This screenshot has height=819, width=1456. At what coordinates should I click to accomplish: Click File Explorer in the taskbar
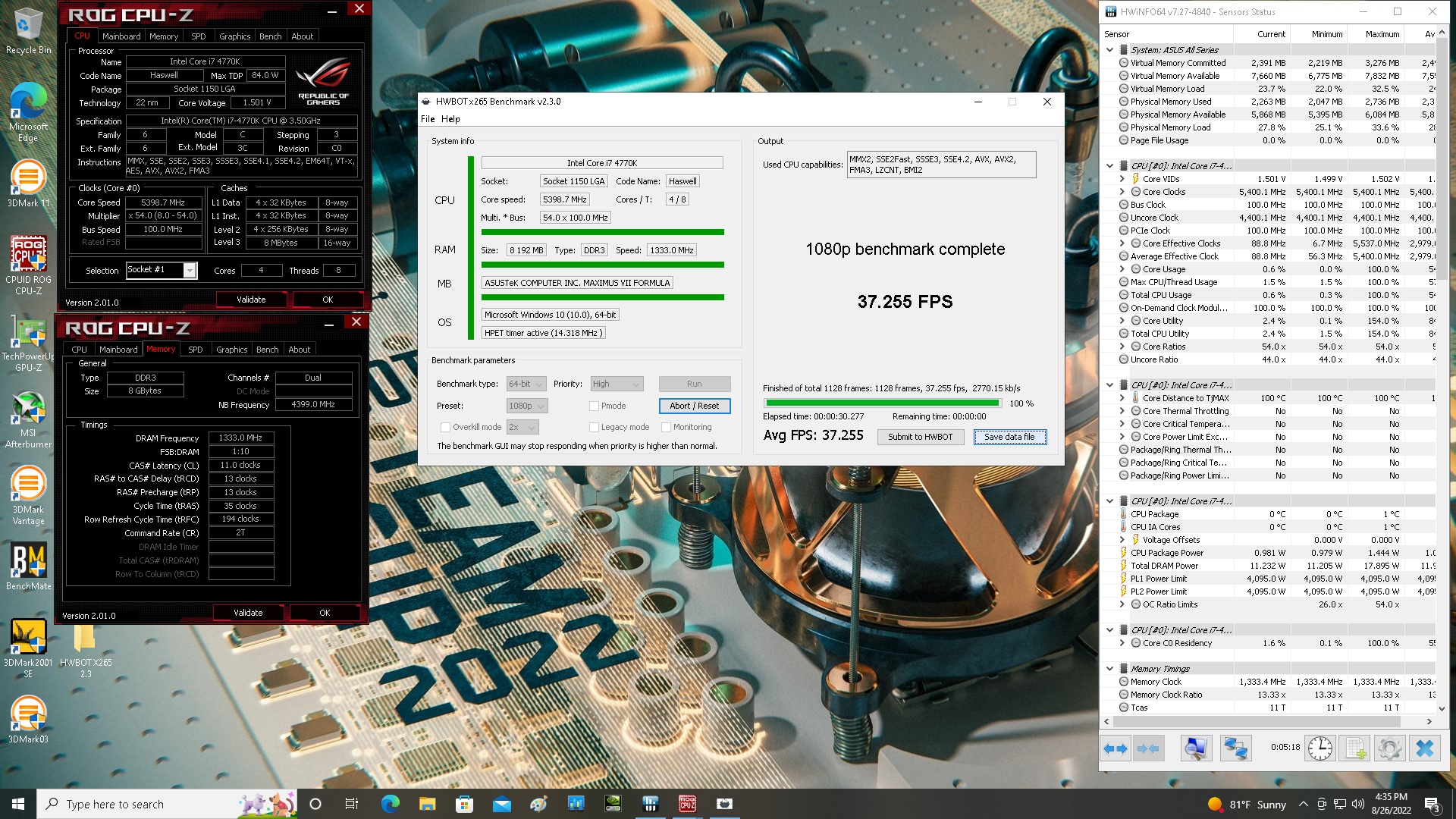tap(427, 804)
